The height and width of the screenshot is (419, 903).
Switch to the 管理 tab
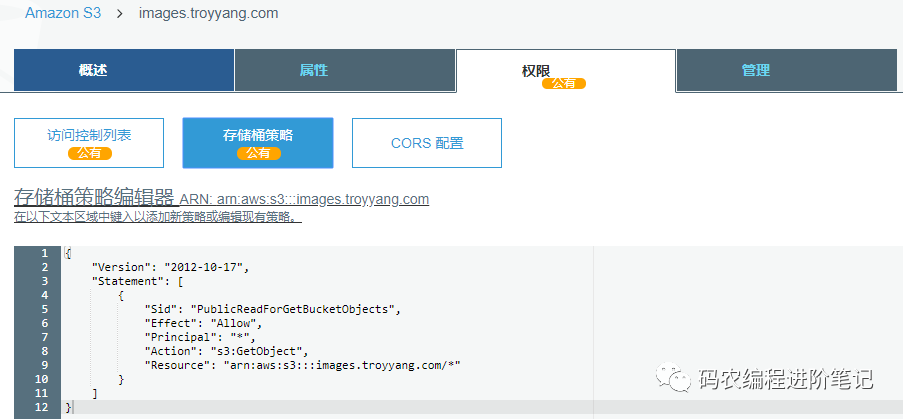pos(787,70)
